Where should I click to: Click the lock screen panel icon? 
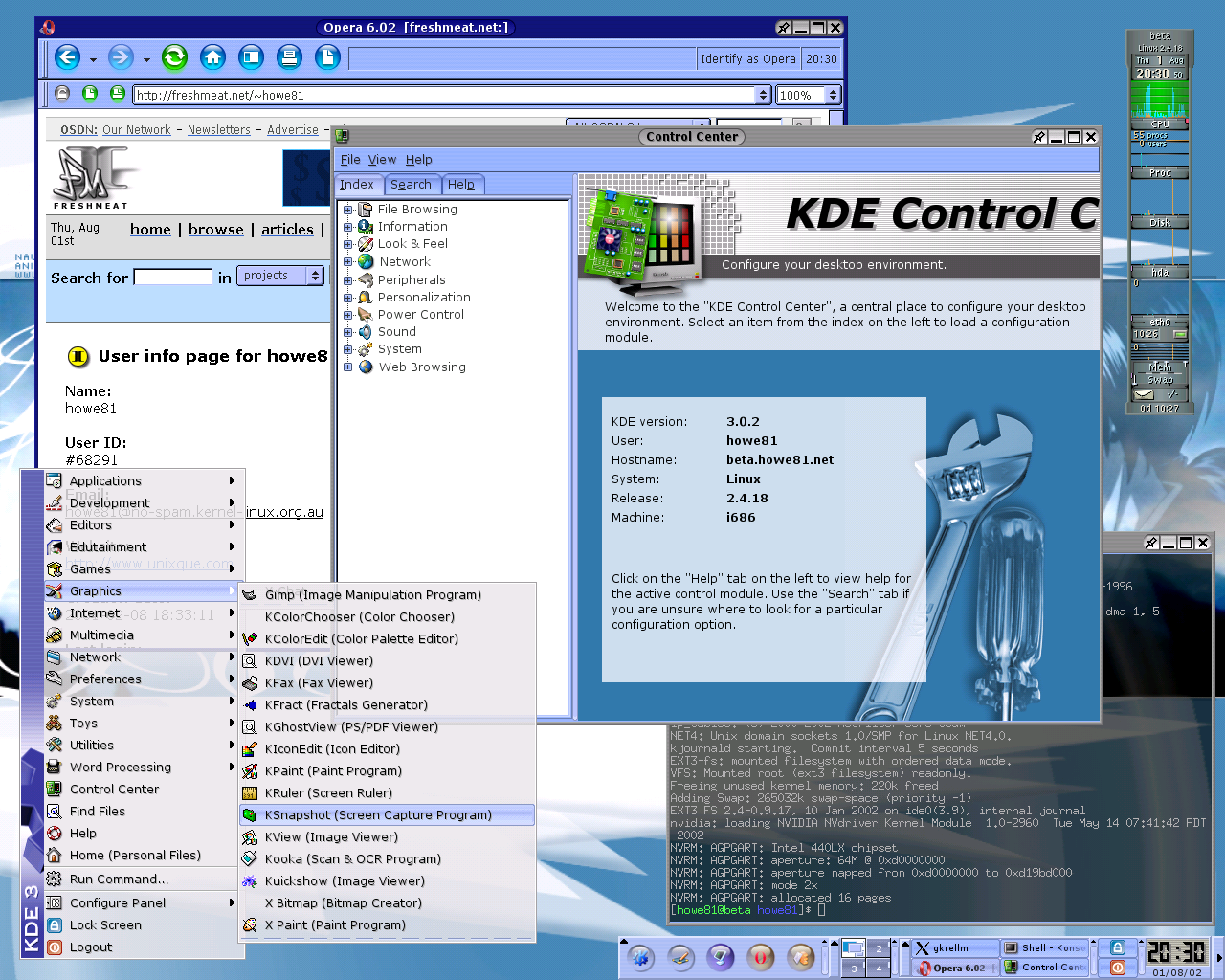[1117, 947]
